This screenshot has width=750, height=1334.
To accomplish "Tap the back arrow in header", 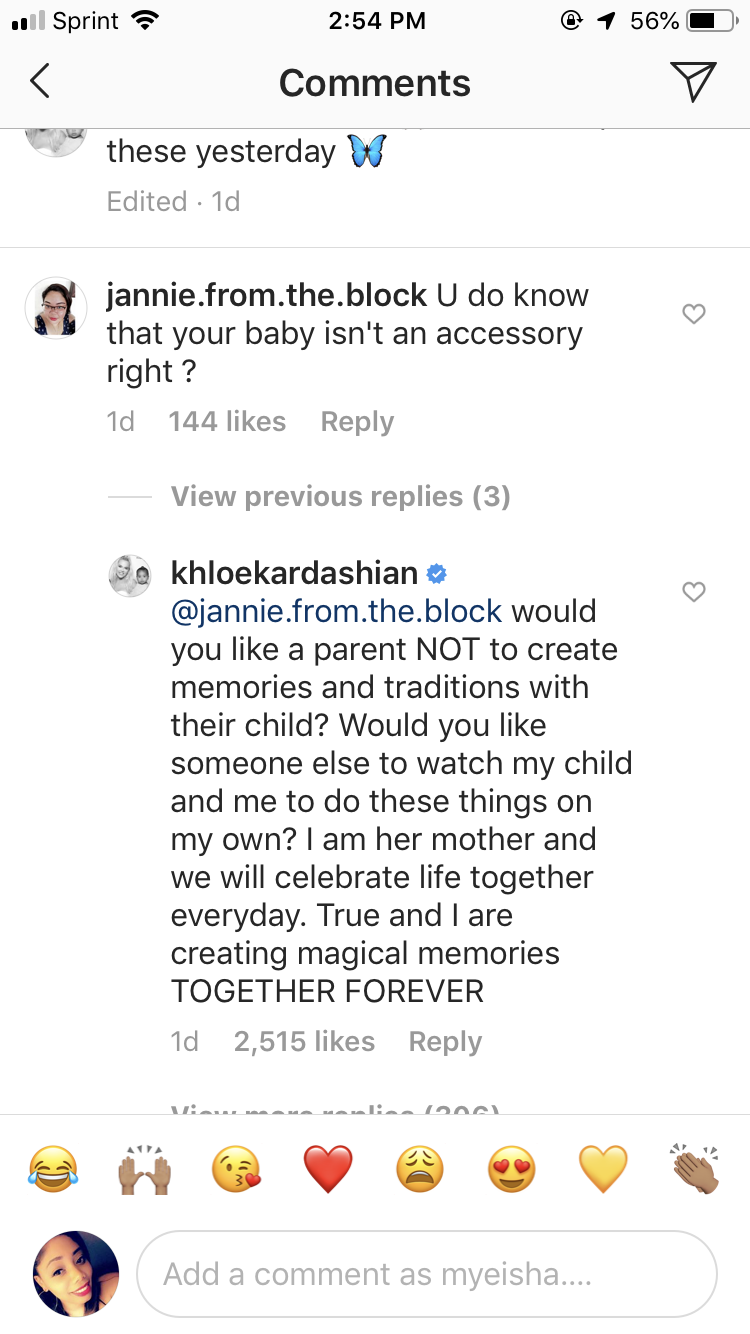I will (x=40, y=82).
